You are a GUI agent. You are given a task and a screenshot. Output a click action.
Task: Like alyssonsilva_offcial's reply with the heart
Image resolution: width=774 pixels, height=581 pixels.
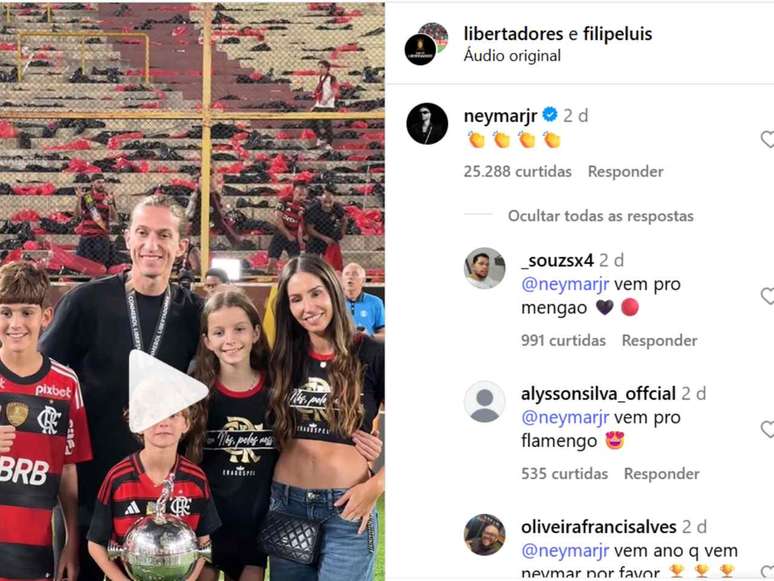point(767,429)
